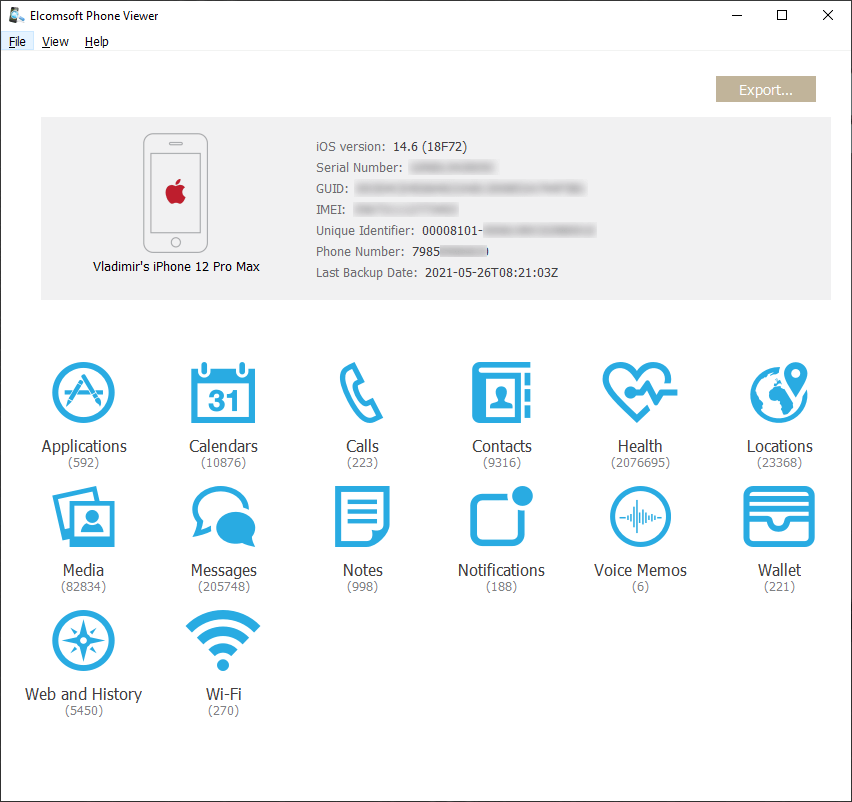This screenshot has width=852, height=802.
Task: Open the Locations globe icon
Action: 779,392
